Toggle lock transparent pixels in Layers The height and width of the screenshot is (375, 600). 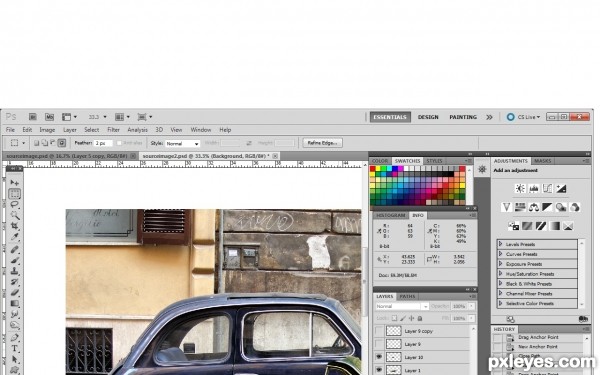pyautogui.click(x=395, y=318)
